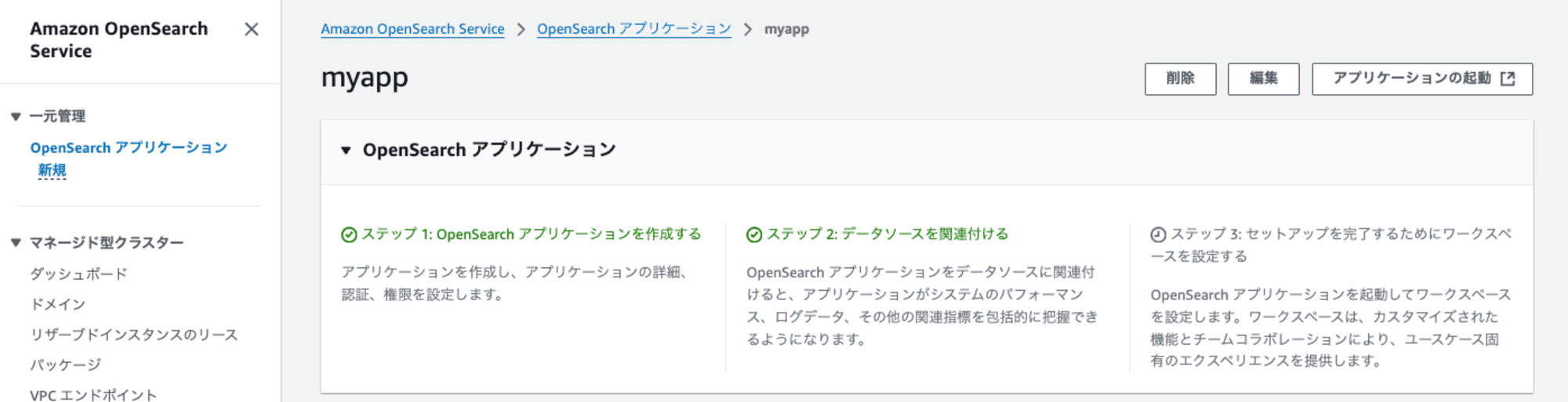1568x402 pixels.
Task: Open パッケージ in the sidebar
Action: 66,365
